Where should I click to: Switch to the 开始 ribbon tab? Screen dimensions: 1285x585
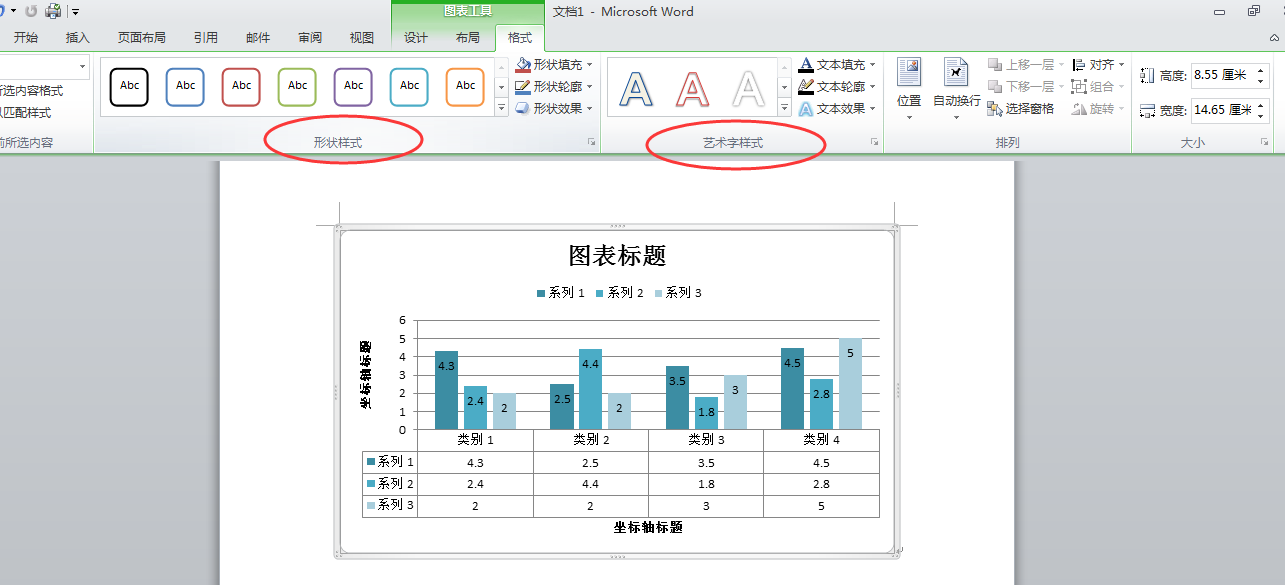(26, 38)
